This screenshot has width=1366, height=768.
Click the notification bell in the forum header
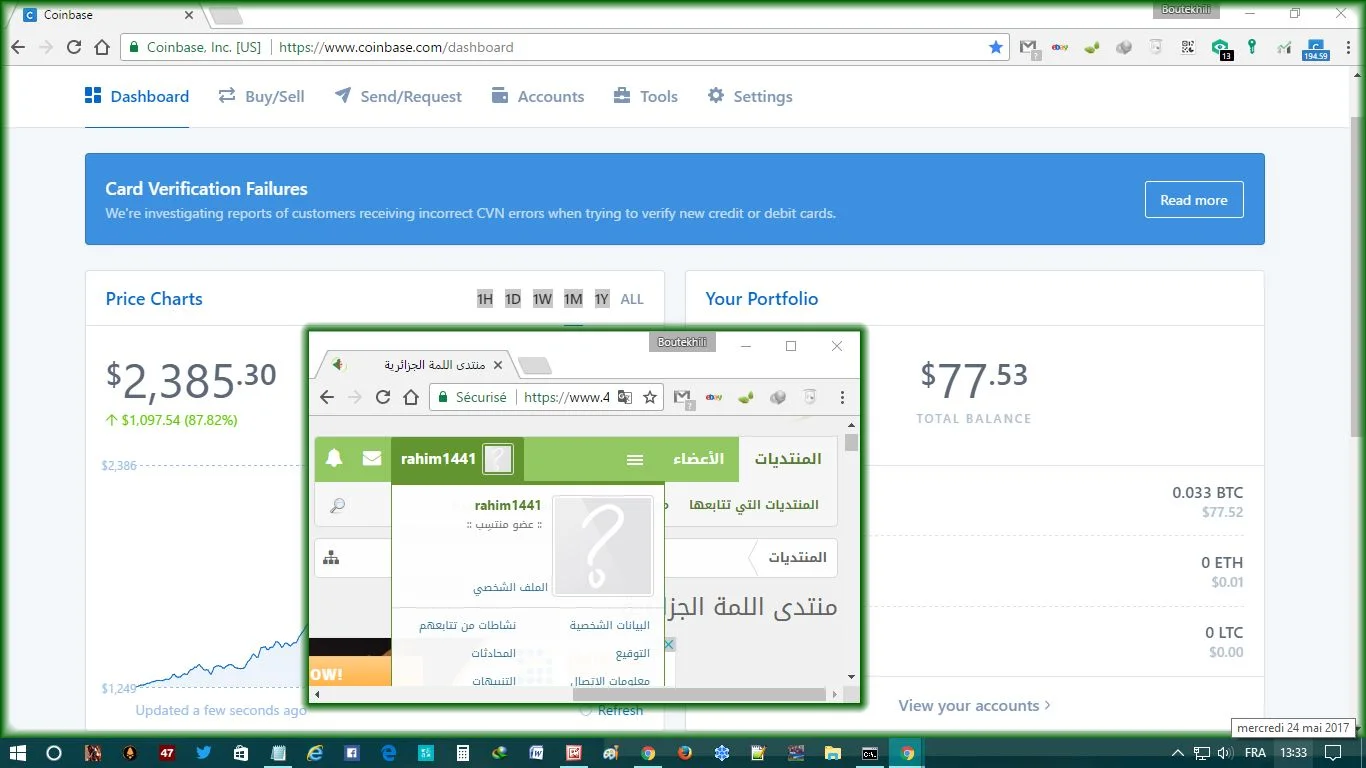334,459
